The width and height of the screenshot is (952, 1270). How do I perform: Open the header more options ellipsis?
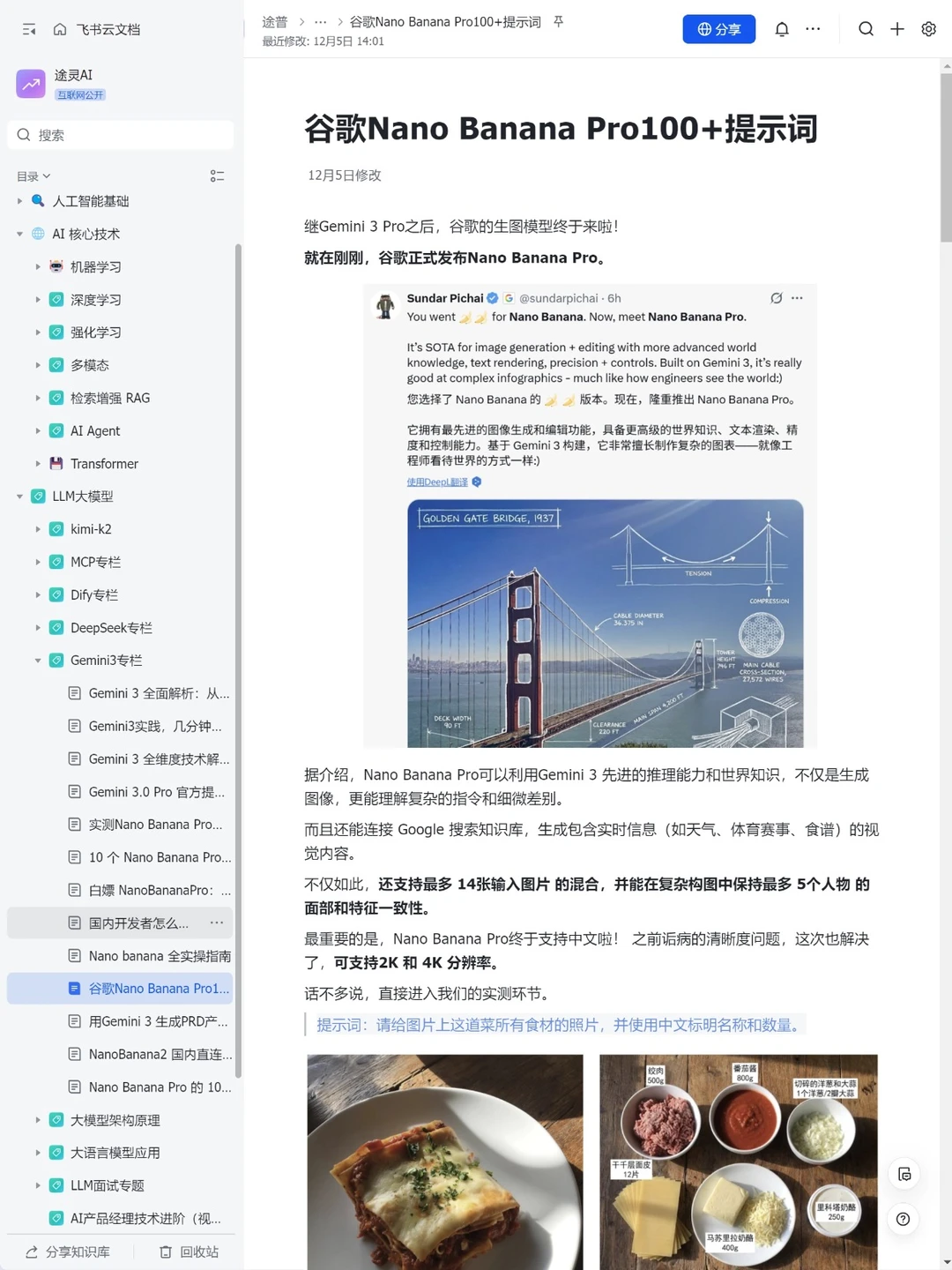[x=813, y=29]
